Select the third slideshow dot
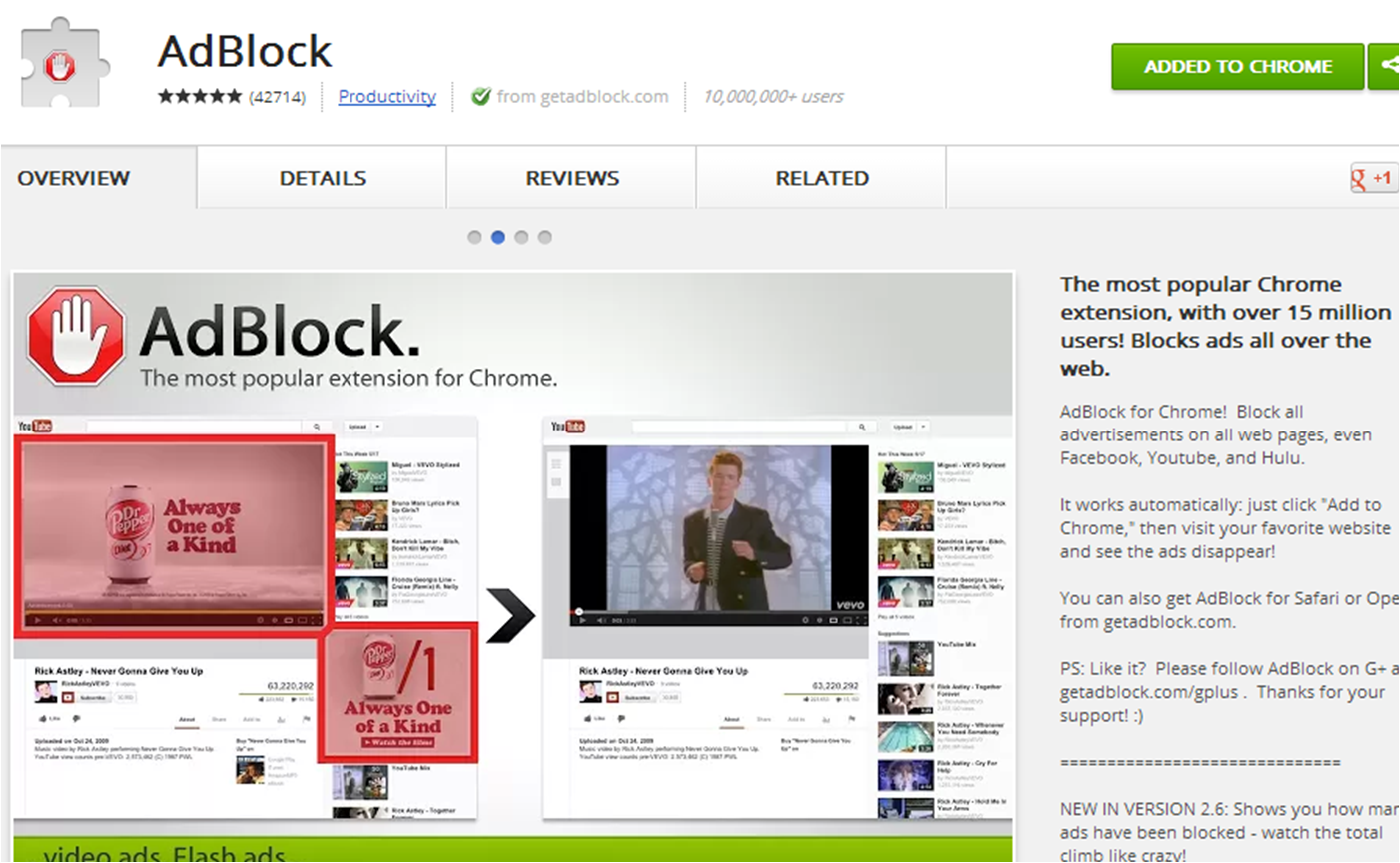Screen dimensions: 1400x863 tap(521, 237)
